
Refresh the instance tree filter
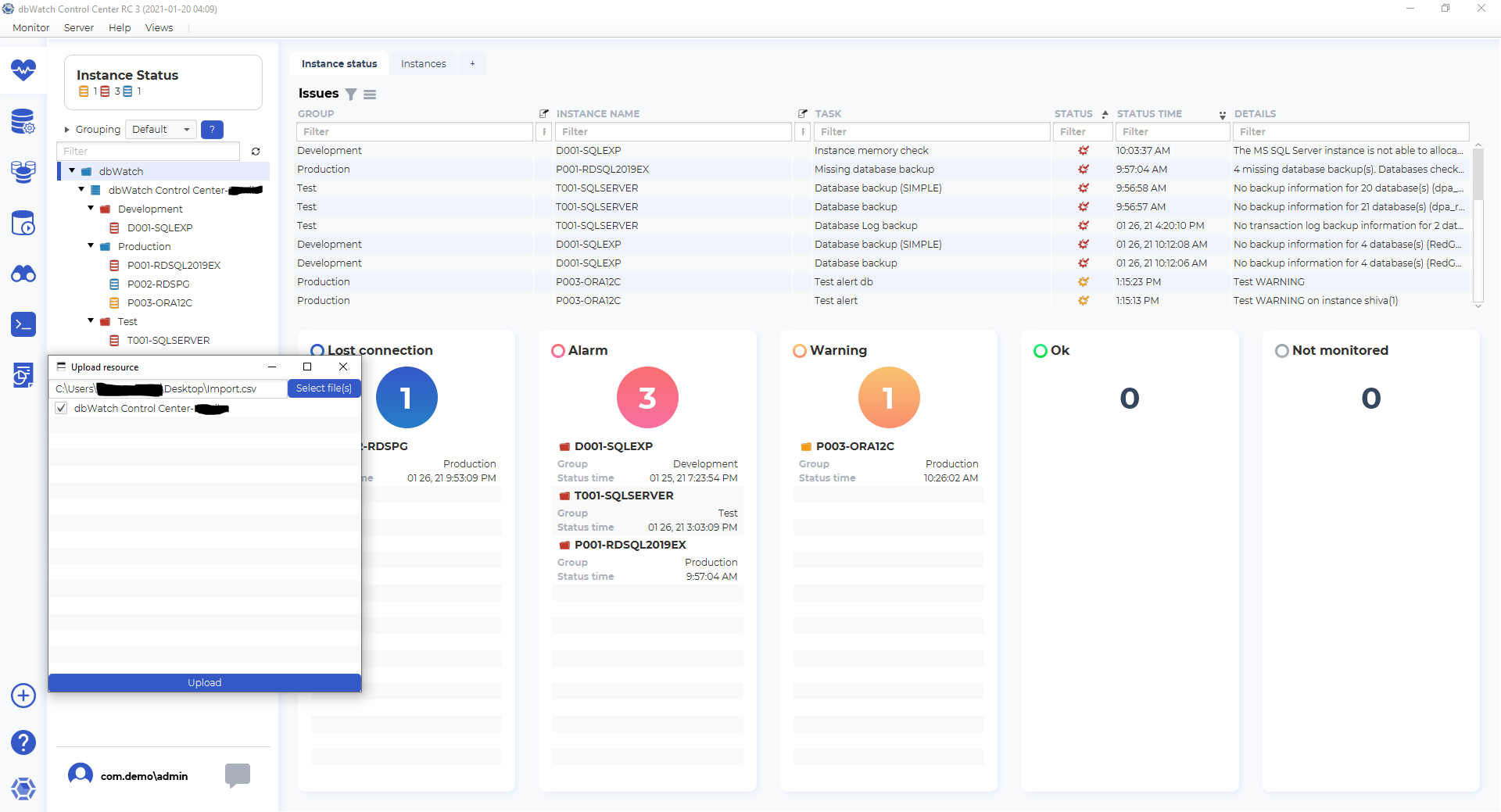256,152
